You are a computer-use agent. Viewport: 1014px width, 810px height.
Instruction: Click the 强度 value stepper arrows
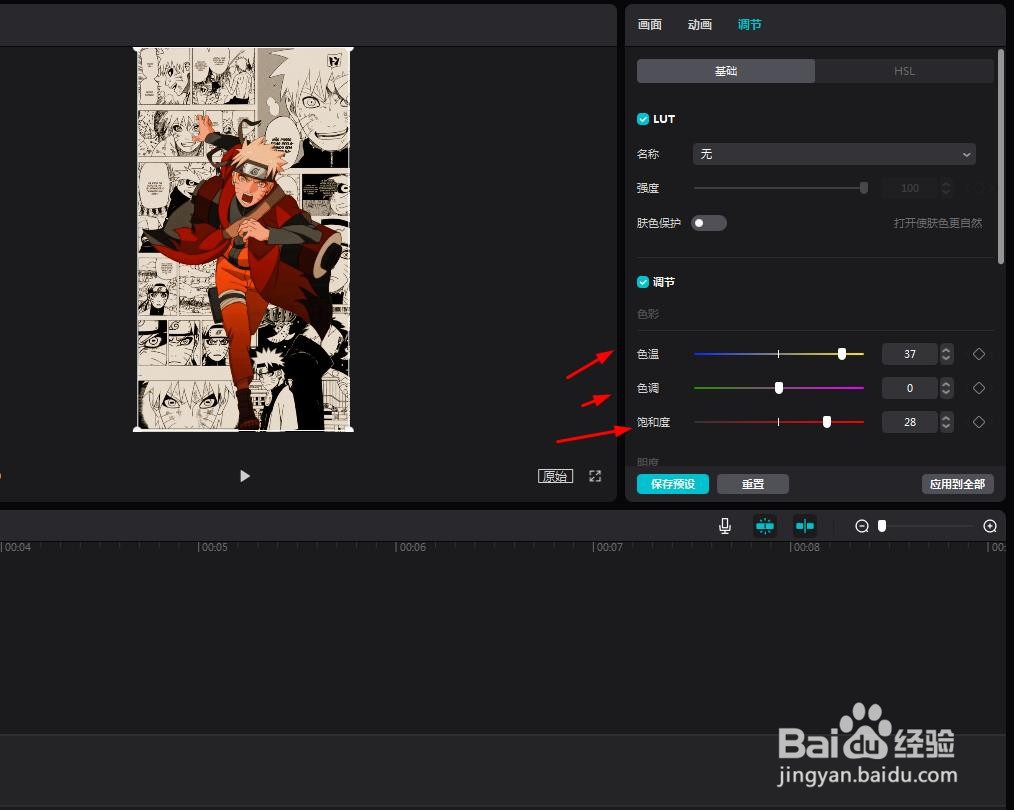pos(946,188)
